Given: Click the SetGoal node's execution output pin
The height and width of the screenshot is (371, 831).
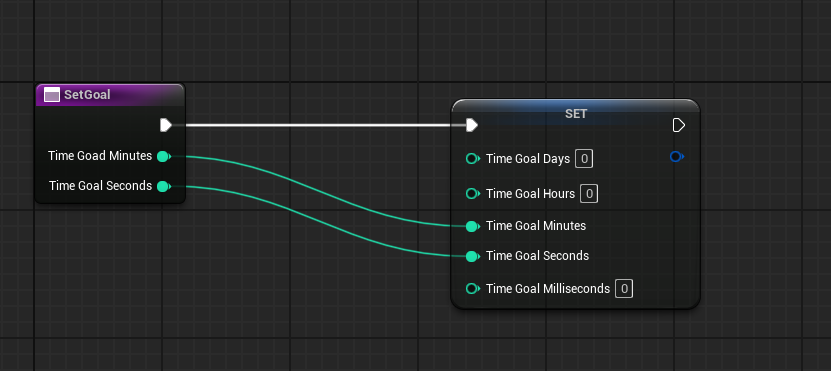Looking at the screenshot, I should [x=166, y=125].
